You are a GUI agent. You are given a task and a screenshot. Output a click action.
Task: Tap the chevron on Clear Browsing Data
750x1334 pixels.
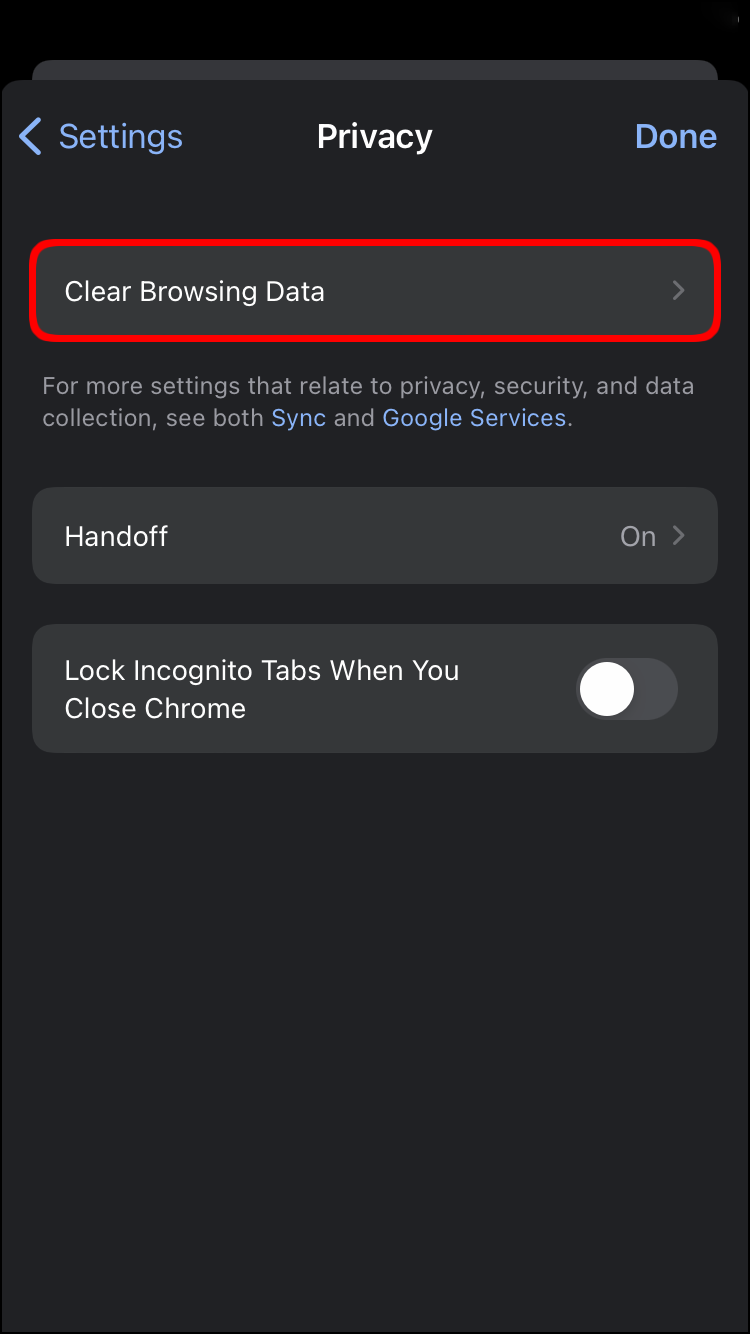point(679,291)
